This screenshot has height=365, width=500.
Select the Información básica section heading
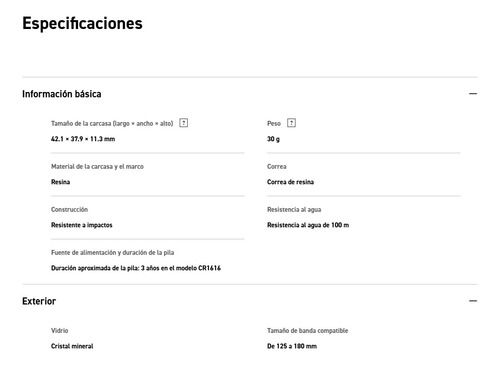click(x=62, y=94)
